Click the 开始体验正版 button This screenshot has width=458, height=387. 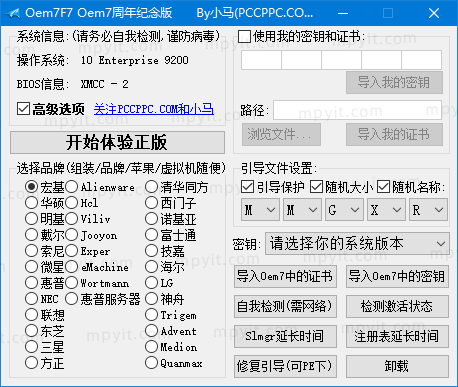coord(117,142)
